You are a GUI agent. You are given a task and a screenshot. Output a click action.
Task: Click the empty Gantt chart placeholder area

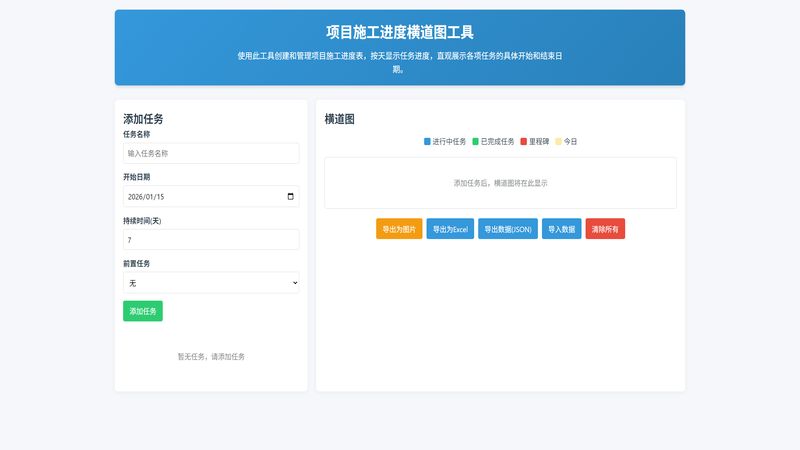point(500,183)
